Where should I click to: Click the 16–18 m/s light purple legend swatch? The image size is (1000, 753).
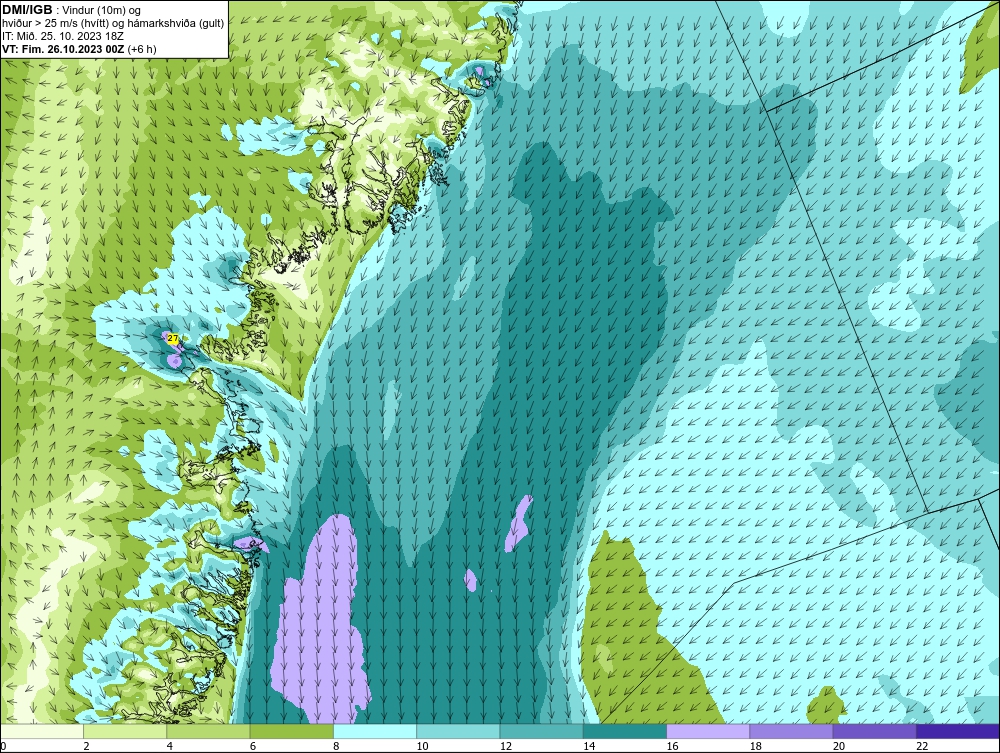[708, 731]
